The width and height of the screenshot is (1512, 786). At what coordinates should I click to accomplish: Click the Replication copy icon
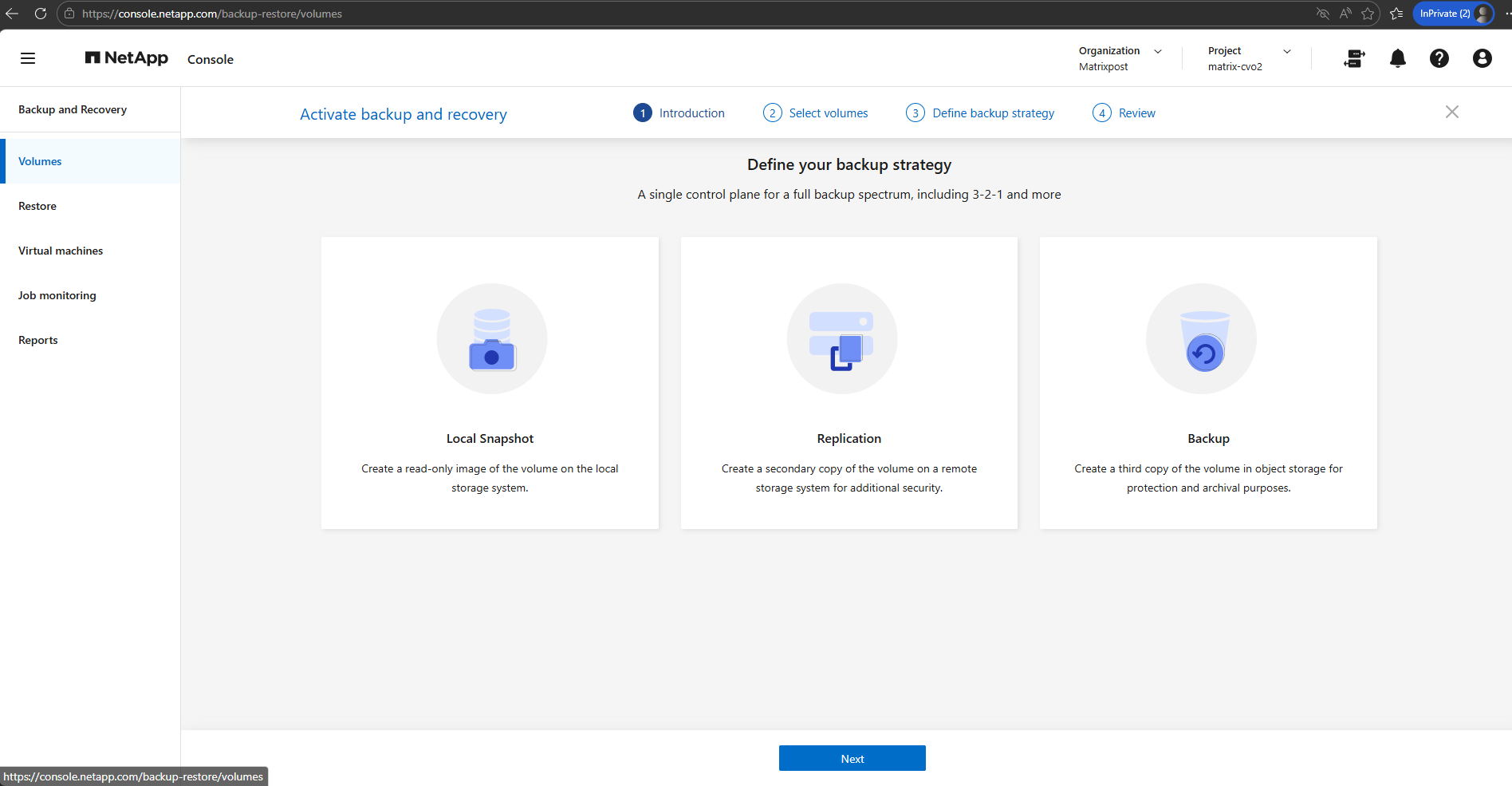point(842,339)
